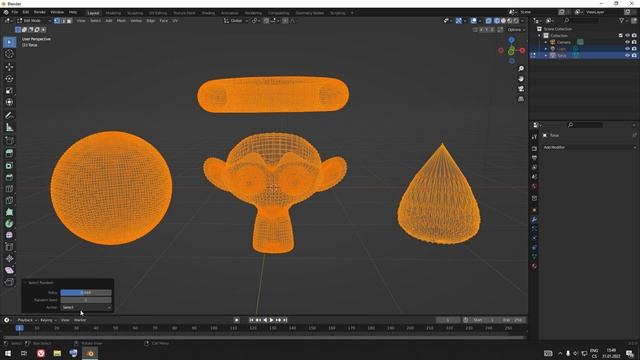The image size is (640, 360).
Task: Select the Shear tool
Action: click(9, 270)
